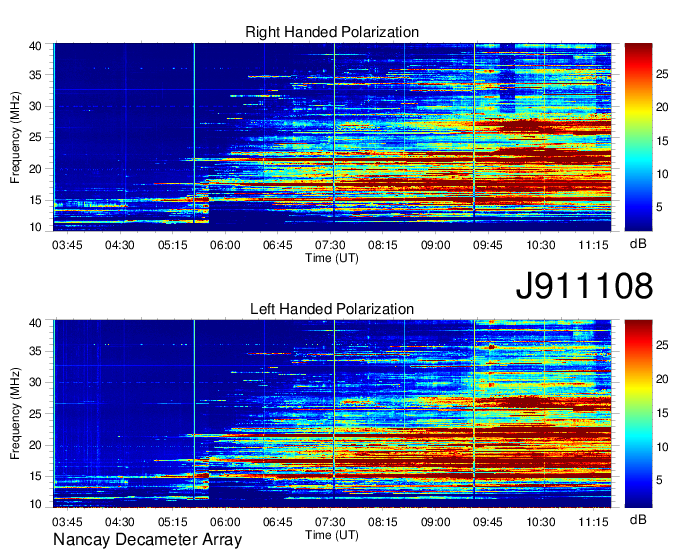Click the Right Handed plot's dB color bar
Viewport: 680px width, 552px height.
(x=638, y=137)
